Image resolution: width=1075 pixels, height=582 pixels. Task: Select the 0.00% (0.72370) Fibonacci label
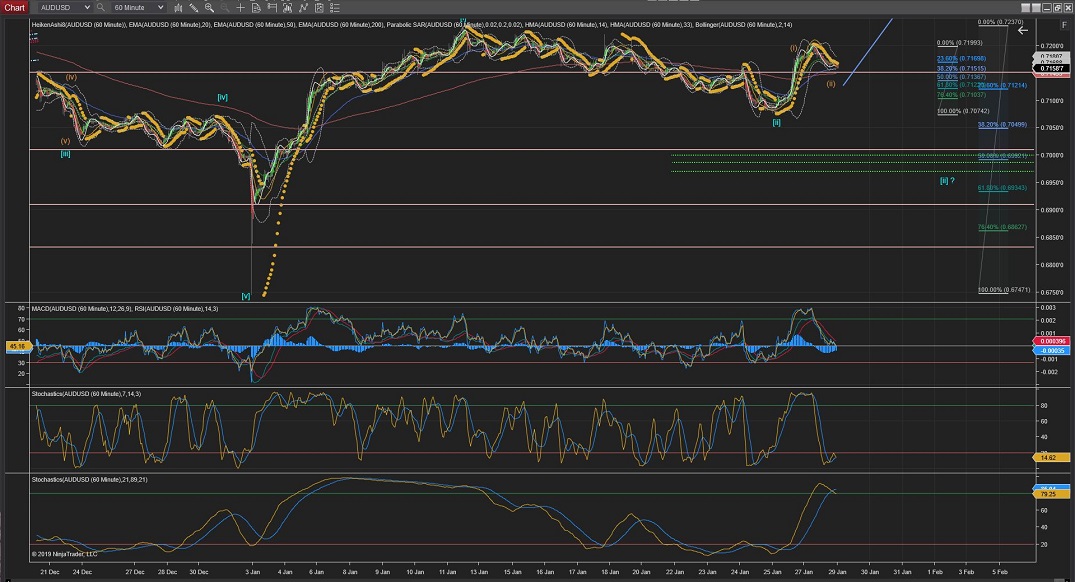tap(1000, 22)
